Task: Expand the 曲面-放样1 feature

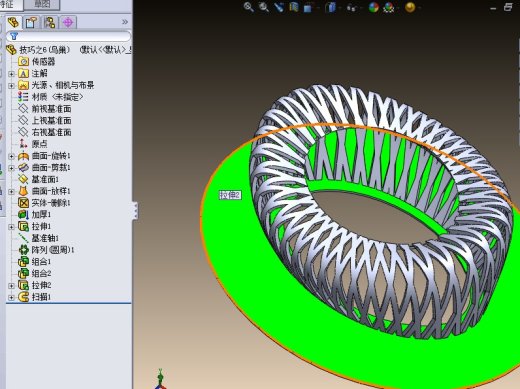Action: pos(11,191)
